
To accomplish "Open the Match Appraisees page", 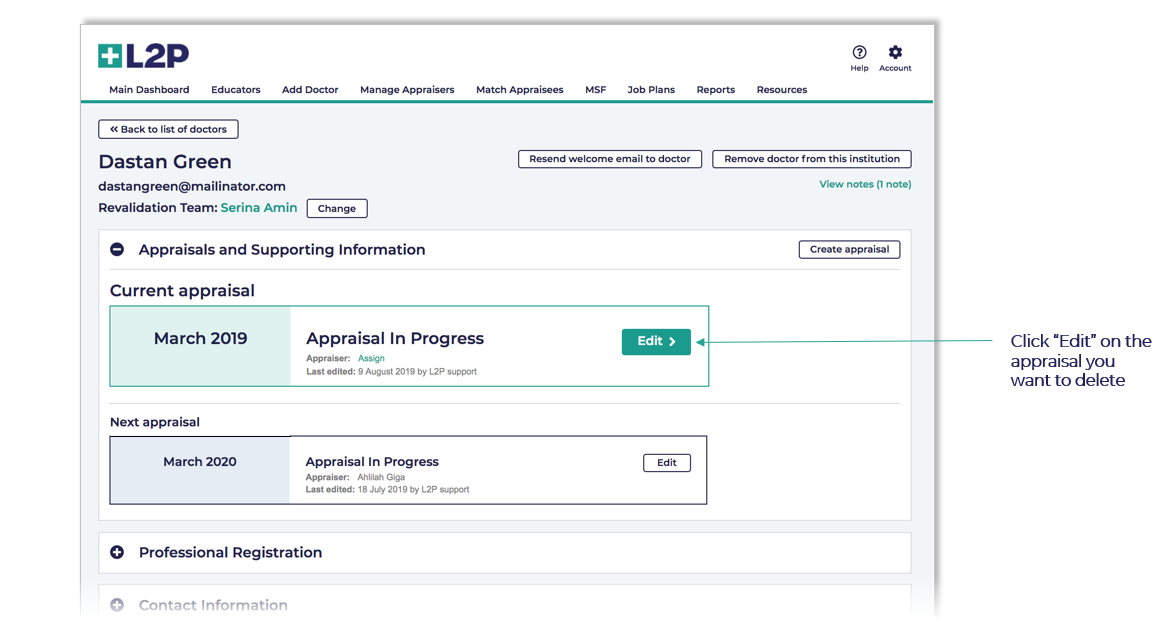I will click(519, 90).
